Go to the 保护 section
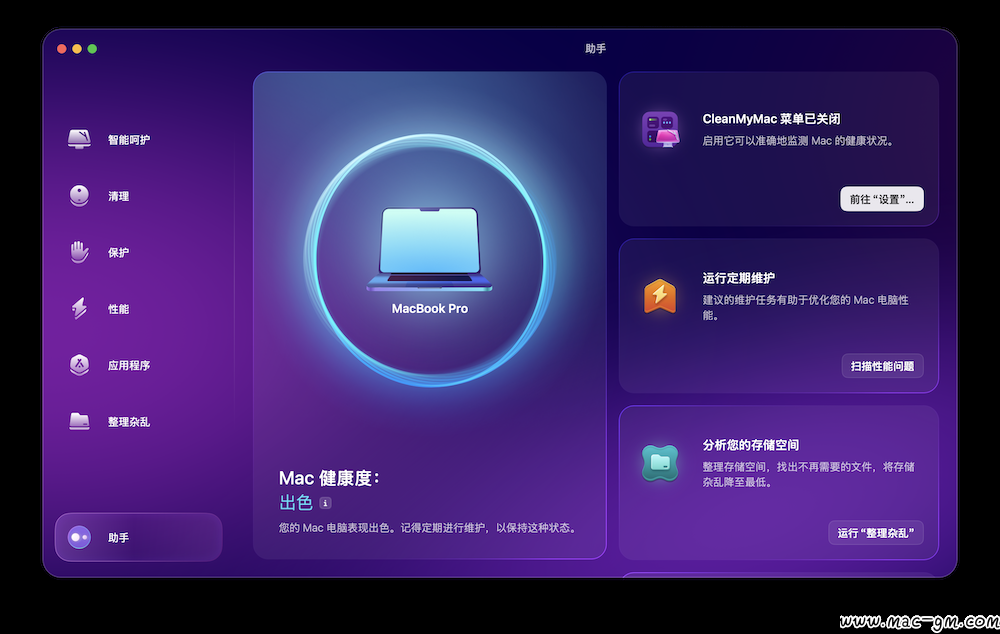Image resolution: width=1000 pixels, height=634 pixels. 119,253
